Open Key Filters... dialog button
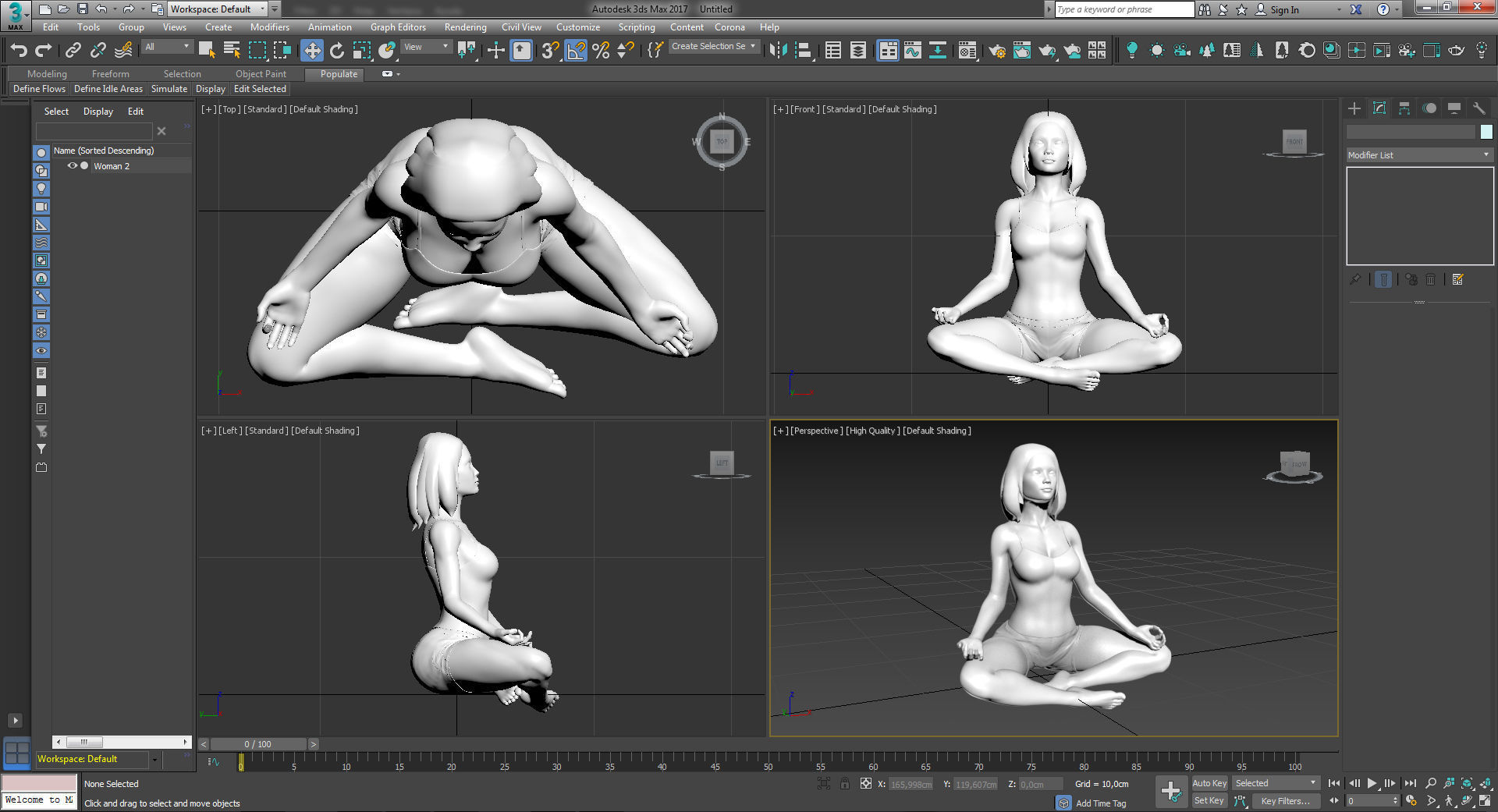Viewport: 1498px width, 812px height. coord(1286,801)
